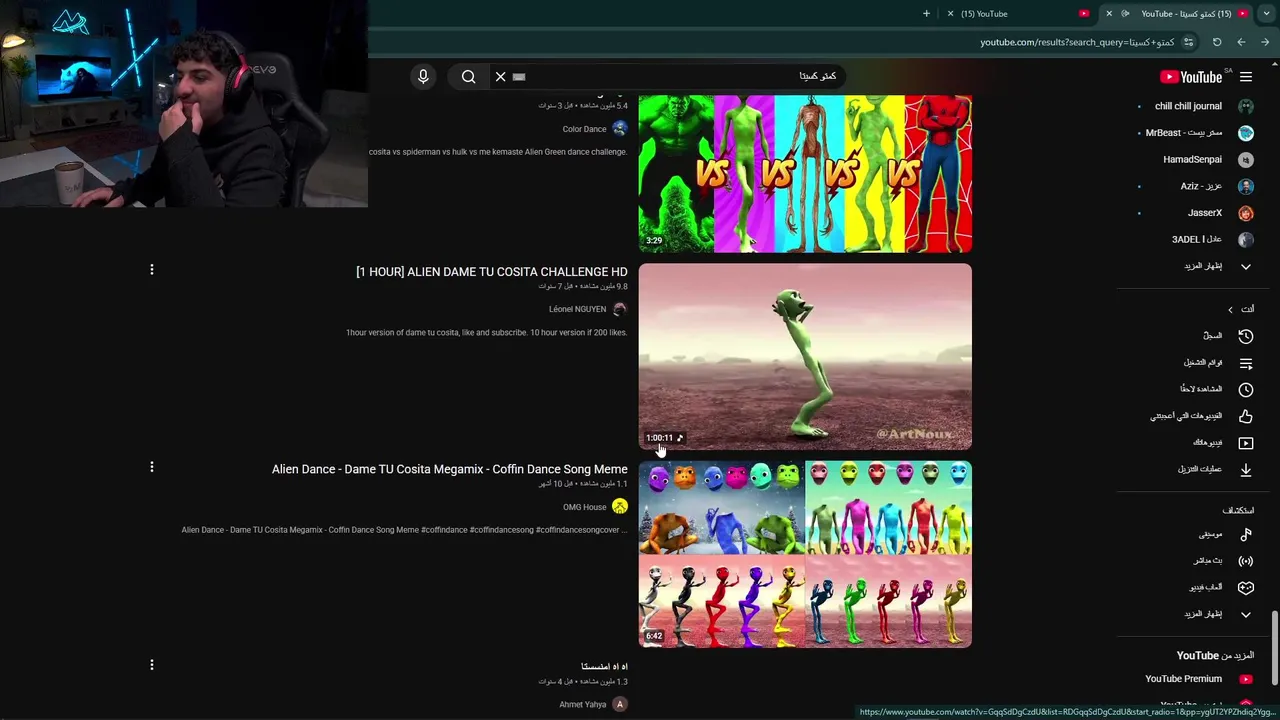Open Your videos play-rectangle icon
Image resolution: width=1280 pixels, height=720 pixels.
pyautogui.click(x=1246, y=443)
